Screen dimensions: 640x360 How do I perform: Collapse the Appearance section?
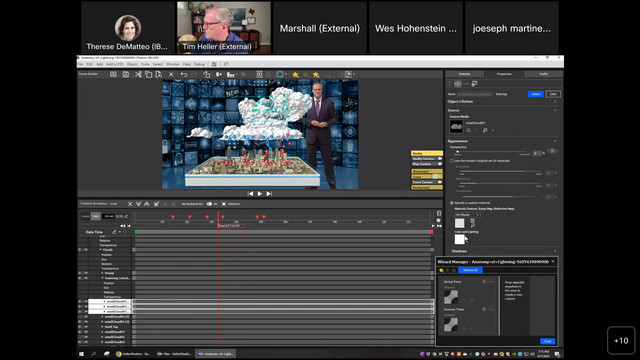pyautogui.click(x=555, y=141)
